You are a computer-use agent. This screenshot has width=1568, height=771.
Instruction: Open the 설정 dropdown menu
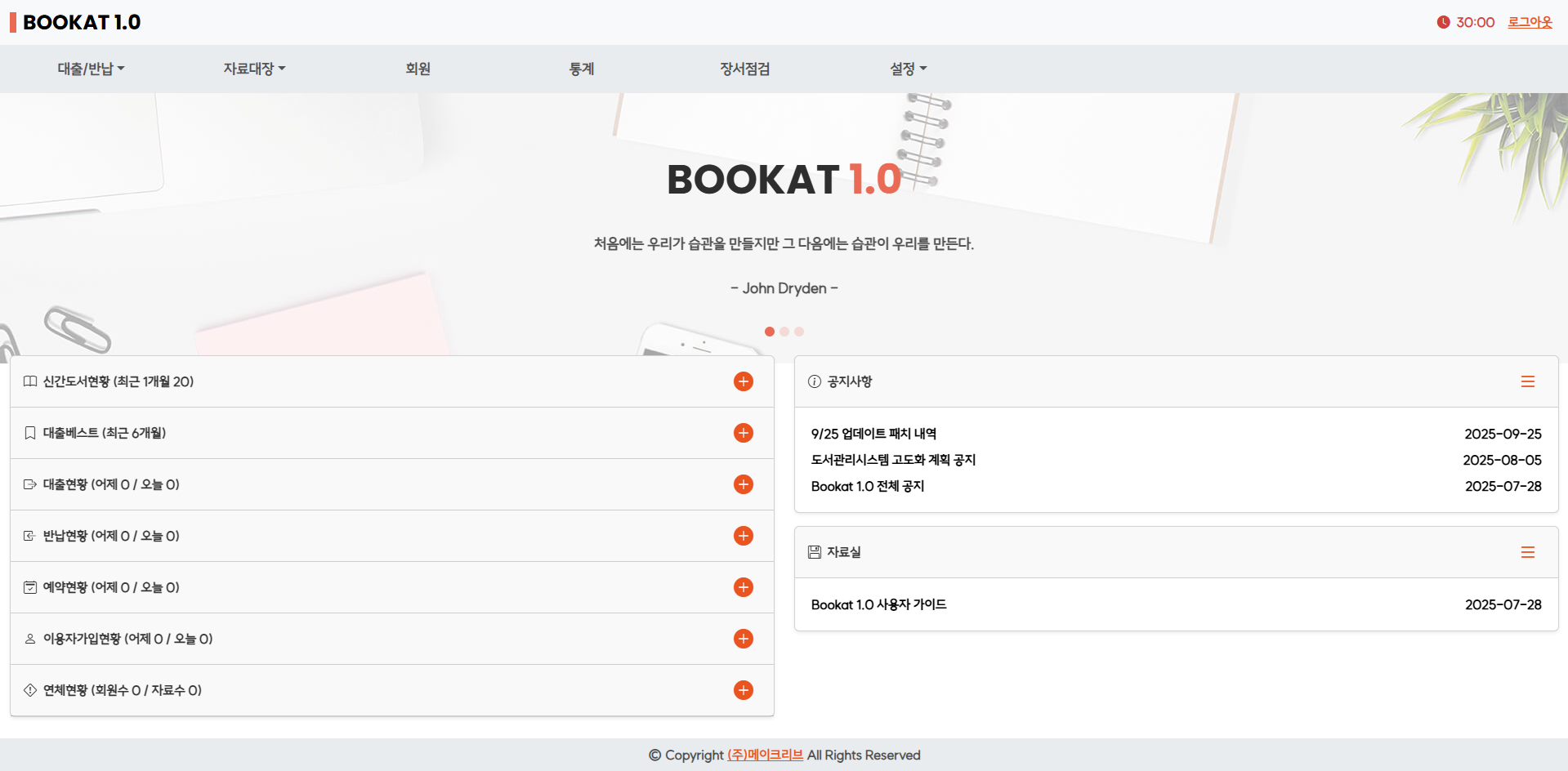tap(908, 69)
